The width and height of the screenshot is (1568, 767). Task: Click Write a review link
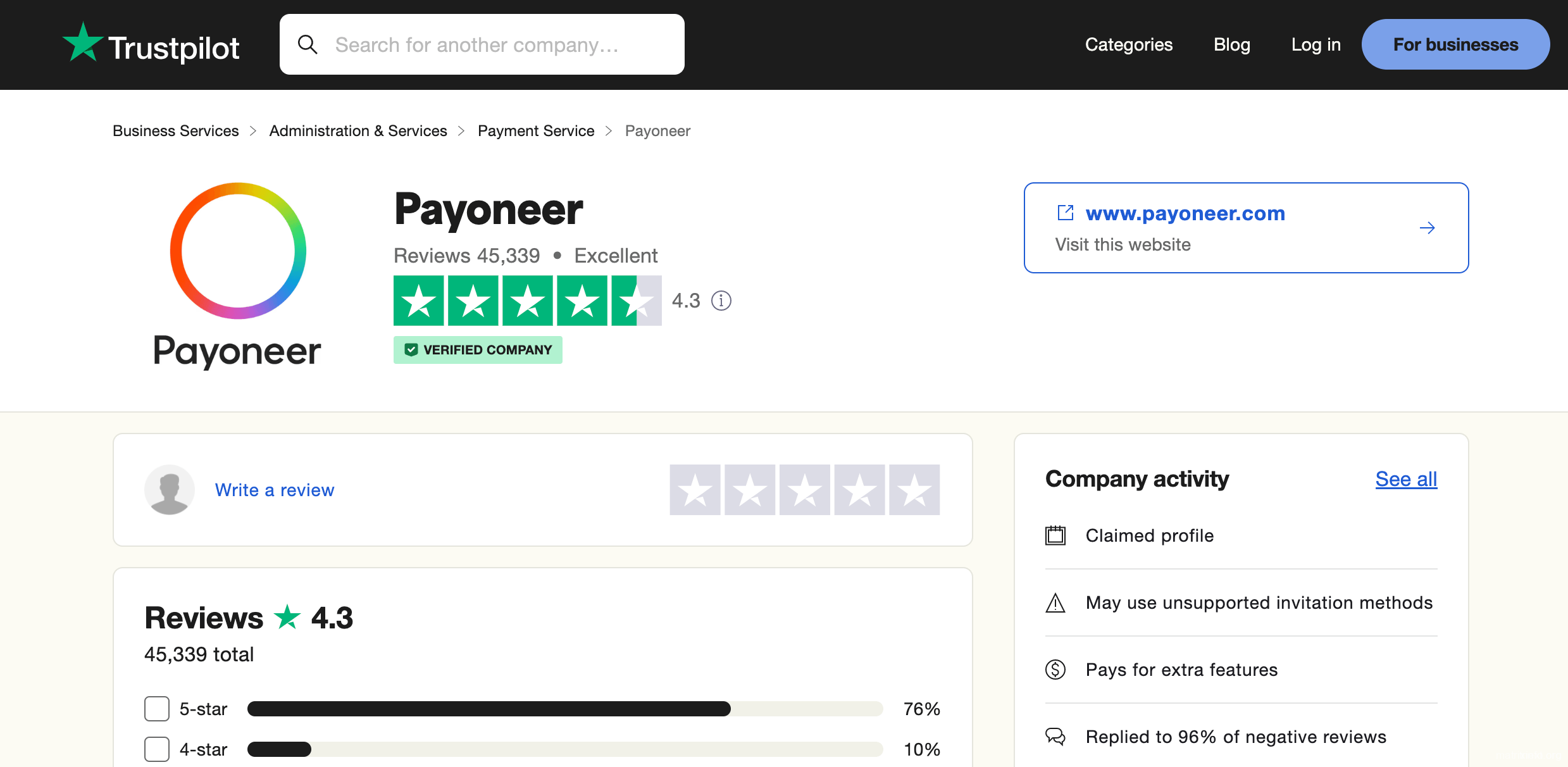click(x=275, y=490)
